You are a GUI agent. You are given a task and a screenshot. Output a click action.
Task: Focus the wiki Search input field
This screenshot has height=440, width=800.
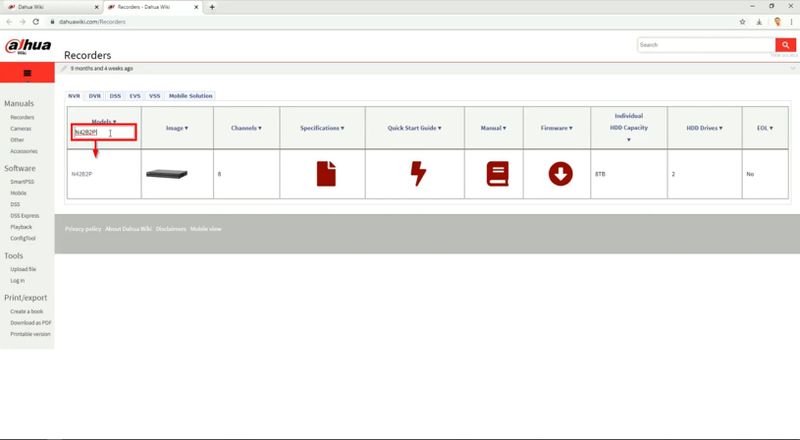click(x=707, y=45)
